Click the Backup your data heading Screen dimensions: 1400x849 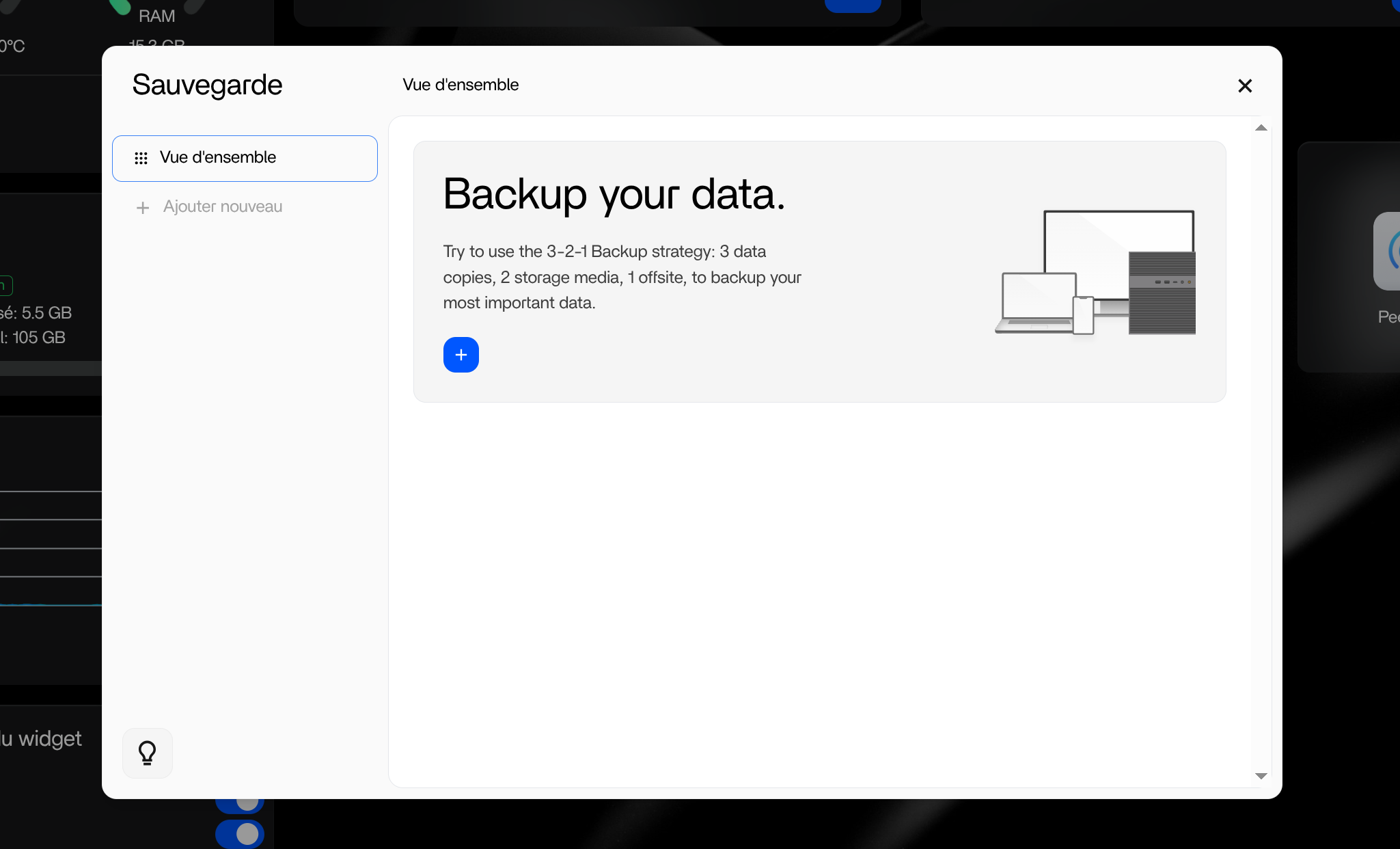point(614,194)
